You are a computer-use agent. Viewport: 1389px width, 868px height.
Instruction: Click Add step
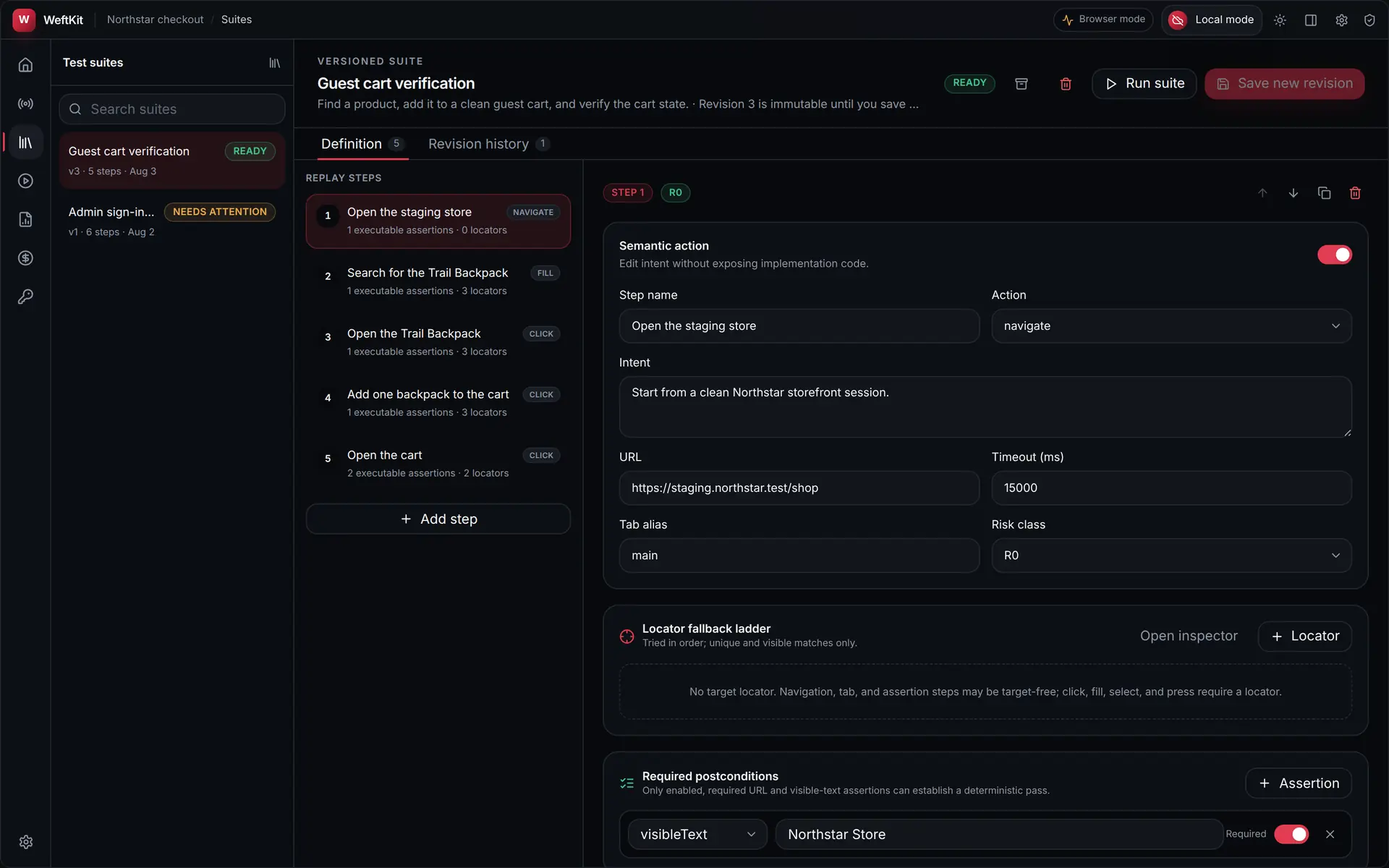coord(438,519)
